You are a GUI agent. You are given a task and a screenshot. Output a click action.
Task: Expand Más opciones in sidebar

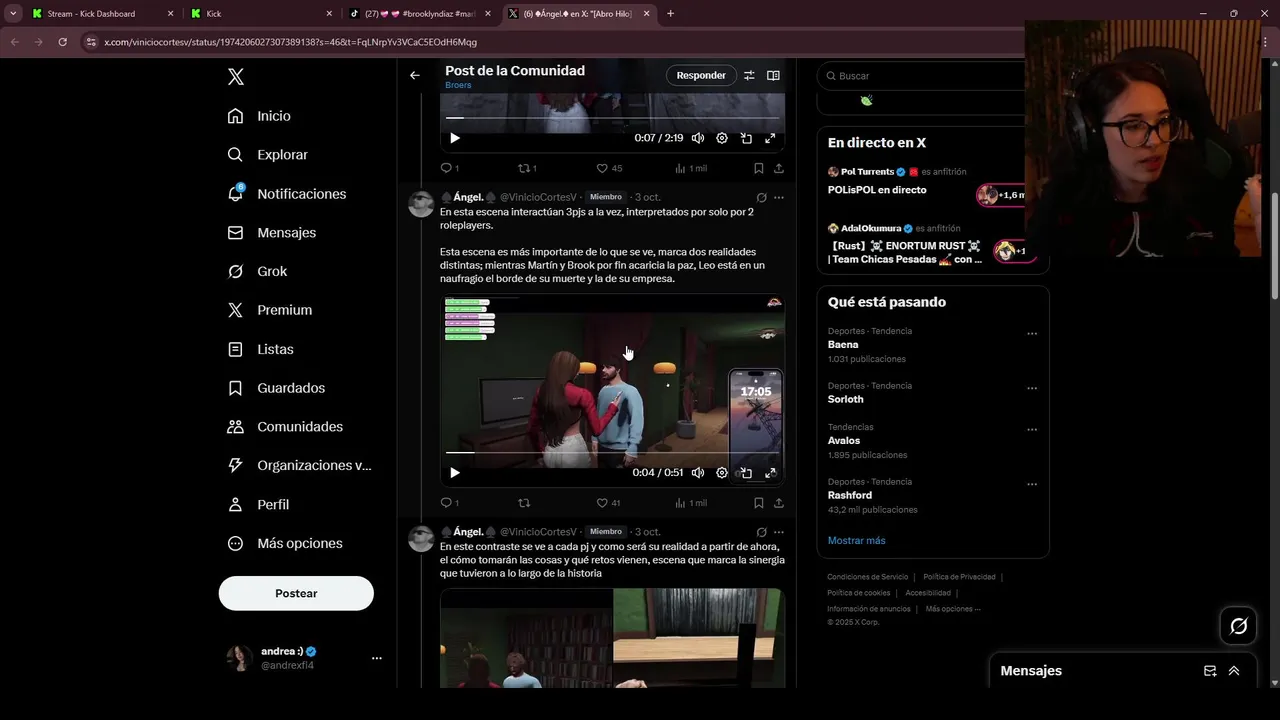pos(285,543)
